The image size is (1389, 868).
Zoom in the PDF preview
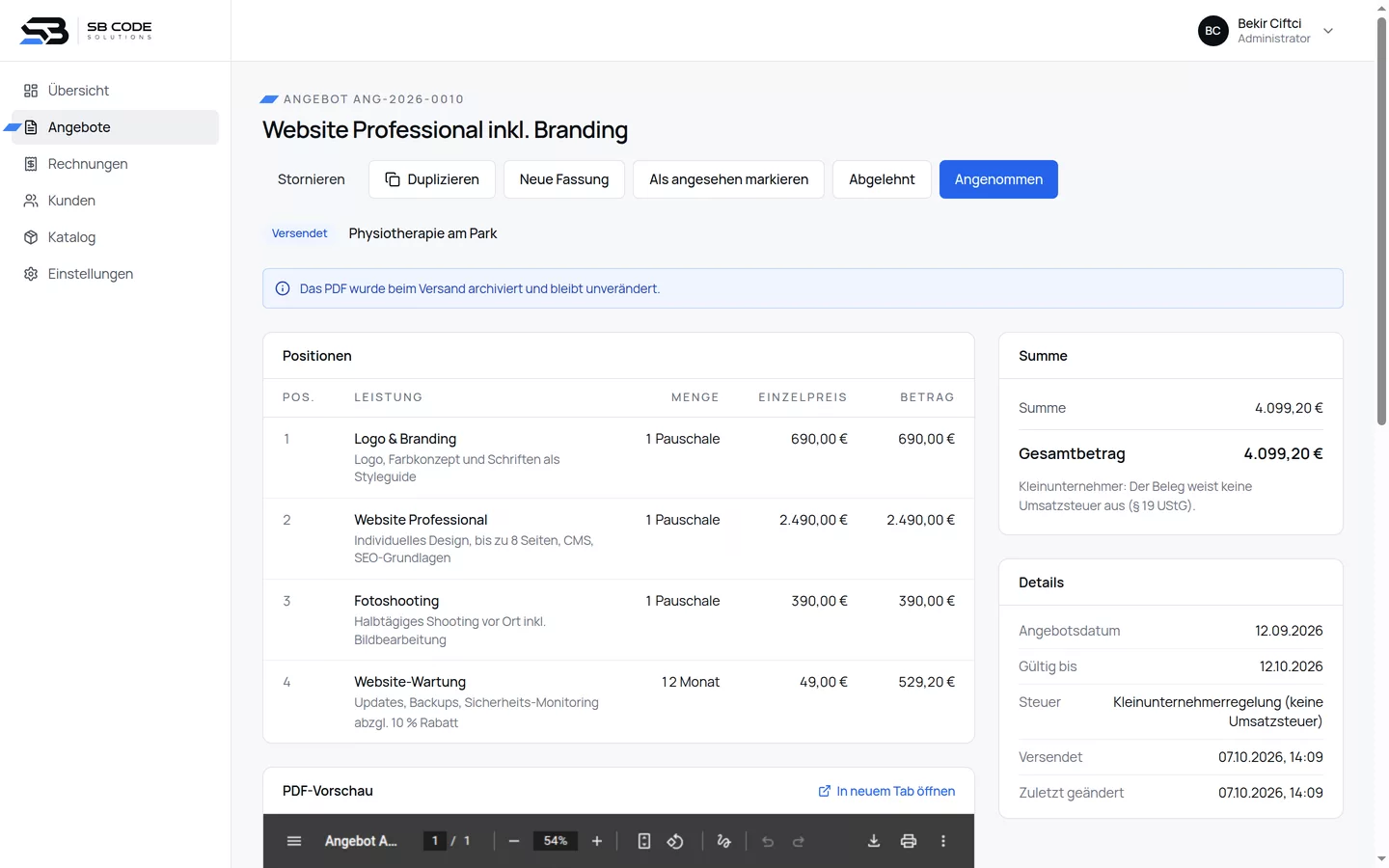597,841
